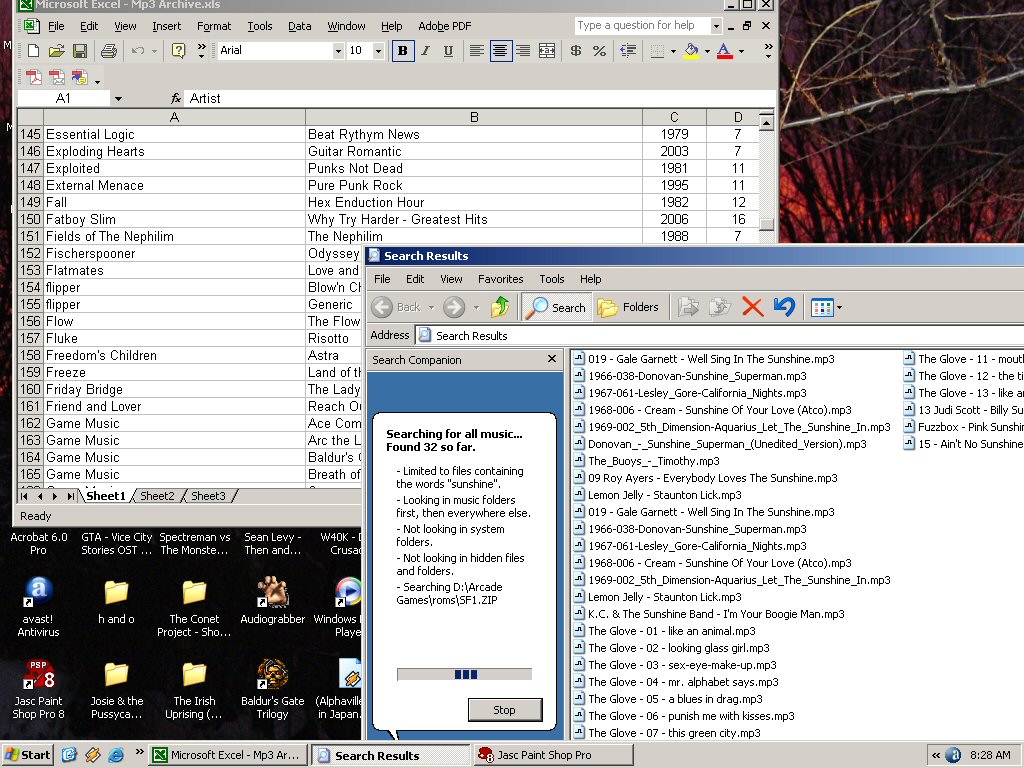1024x768 pixels.
Task: Apply yellow Fill Color swatch
Action: (x=692, y=51)
